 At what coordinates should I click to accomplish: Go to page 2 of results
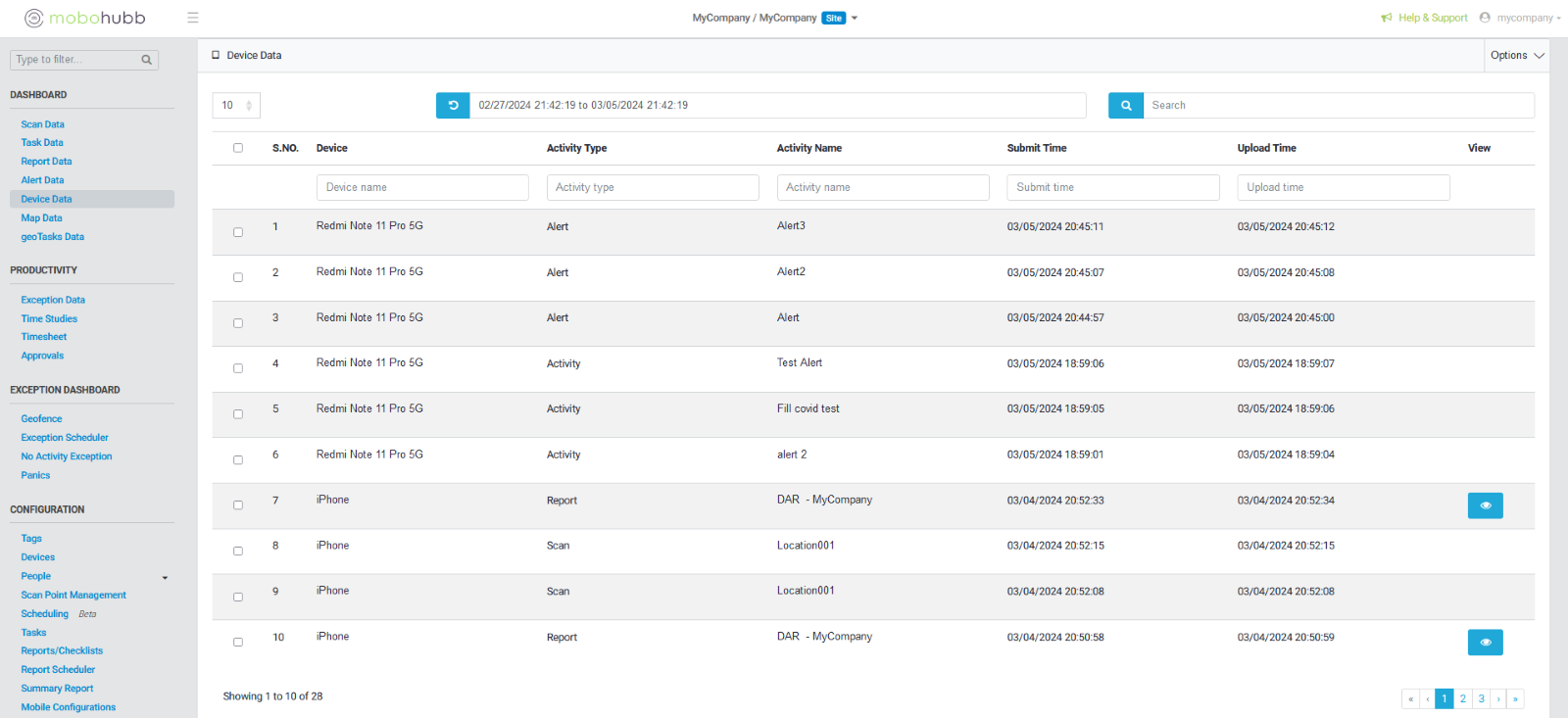point(1462,698)
